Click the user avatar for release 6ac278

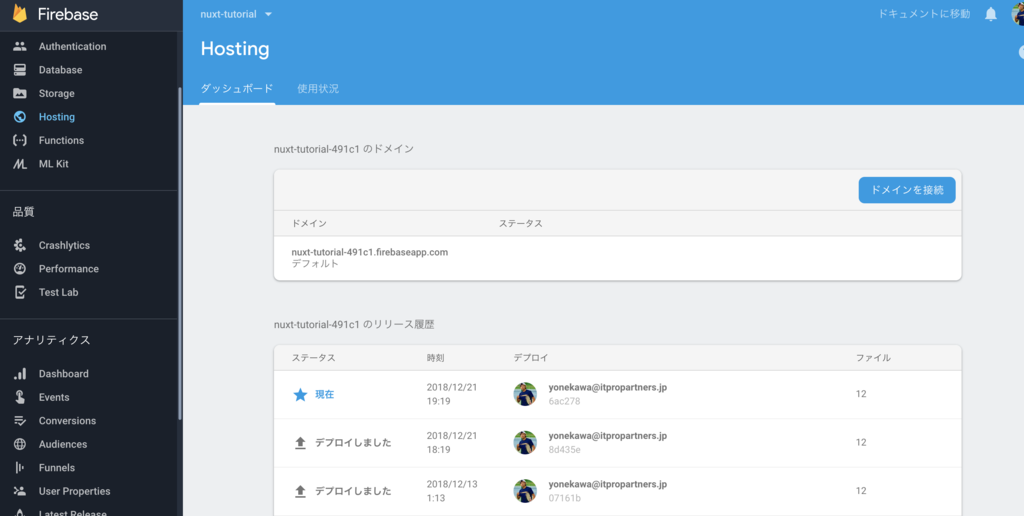[x=525, y=395]
